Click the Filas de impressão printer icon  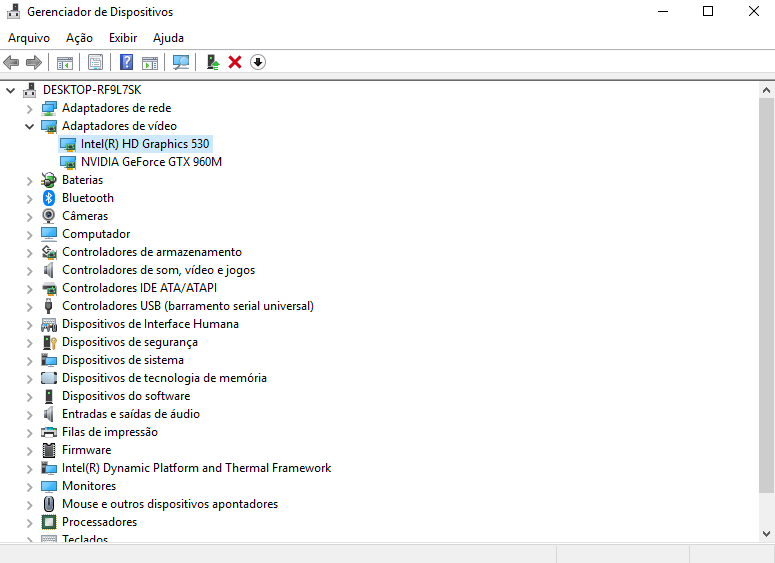[48, 432]
